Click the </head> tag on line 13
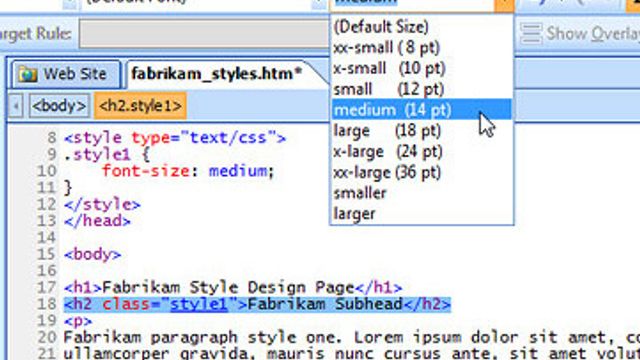 coord(98,221)
